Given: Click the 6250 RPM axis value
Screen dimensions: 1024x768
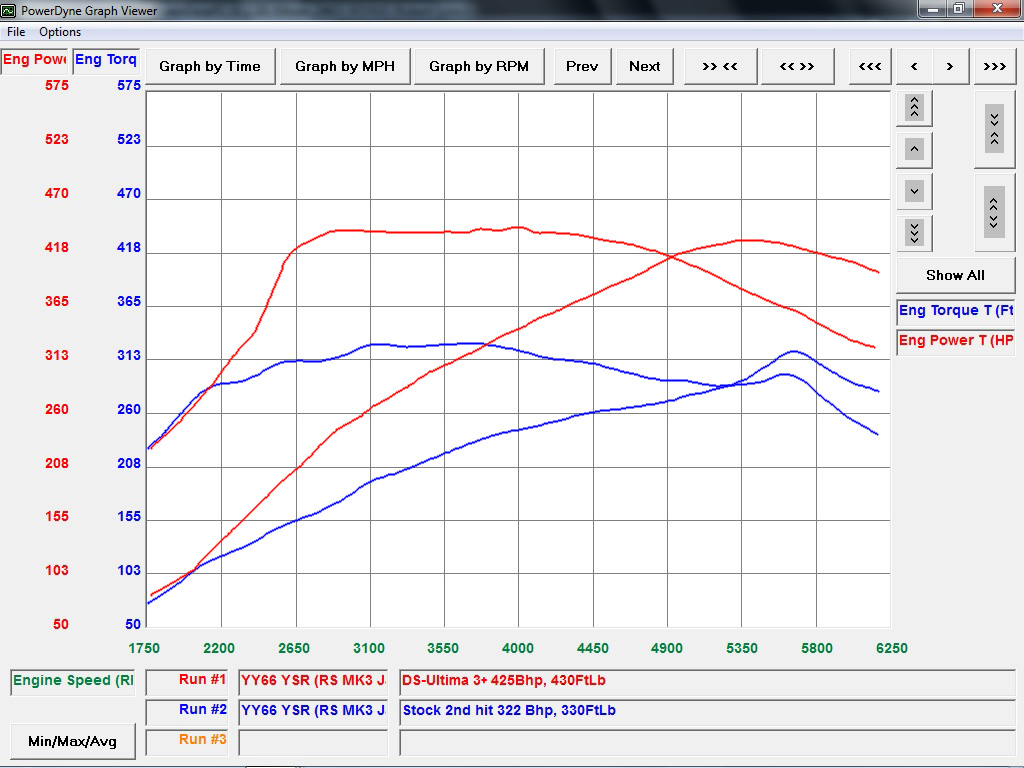Looking at the screenshot, I should coord(892,648).
